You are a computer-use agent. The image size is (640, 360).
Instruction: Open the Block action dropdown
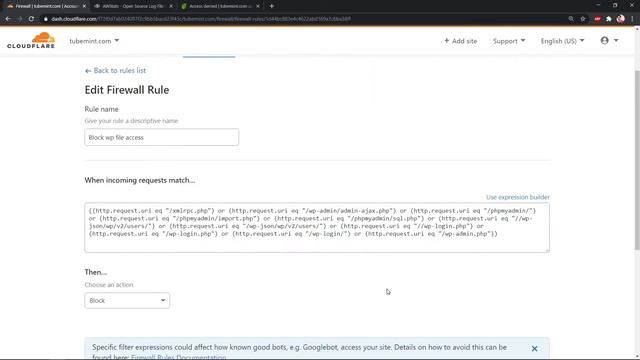pos(127,300)
